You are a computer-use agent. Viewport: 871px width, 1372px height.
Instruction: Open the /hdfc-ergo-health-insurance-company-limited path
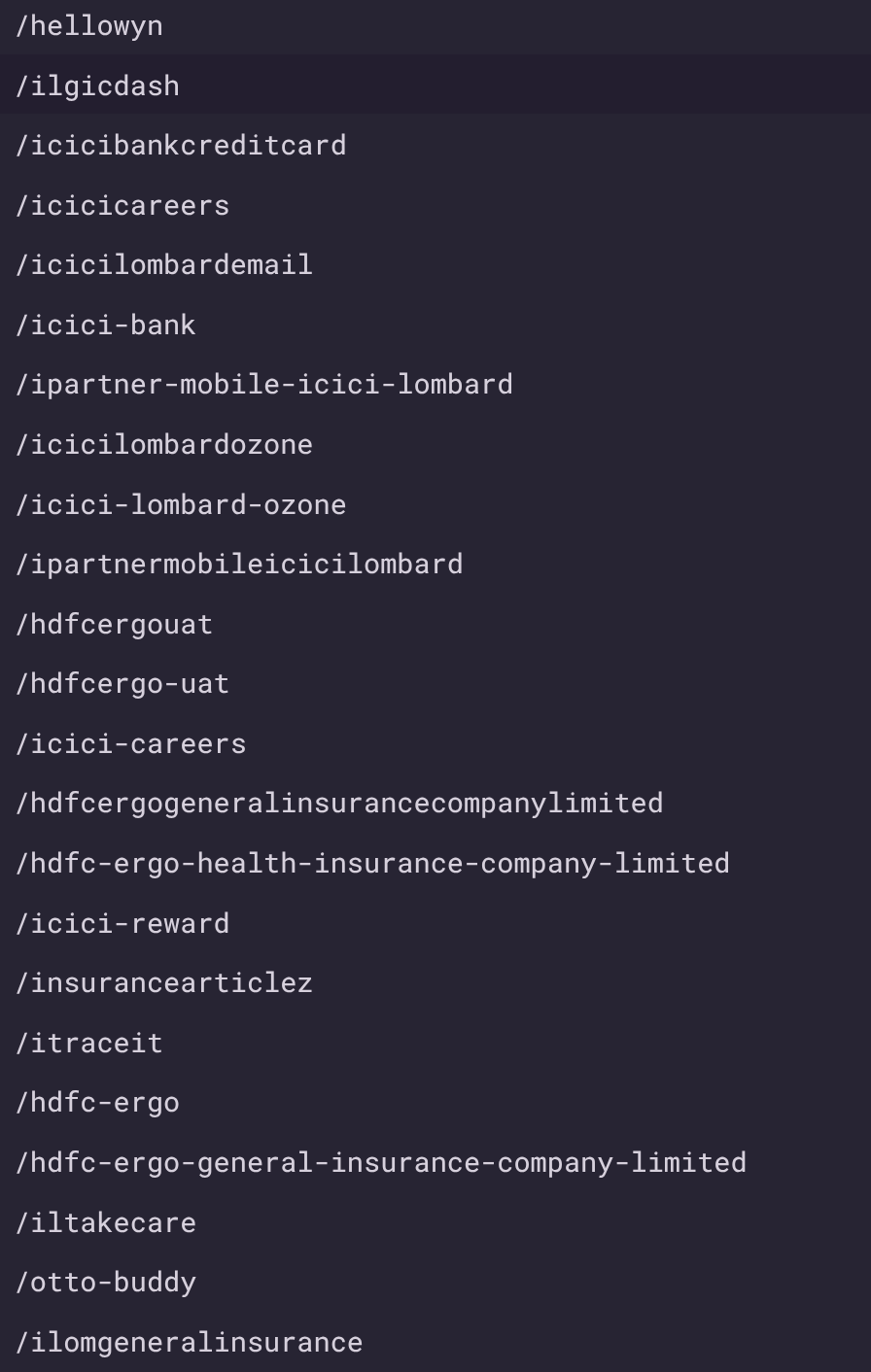373,864
